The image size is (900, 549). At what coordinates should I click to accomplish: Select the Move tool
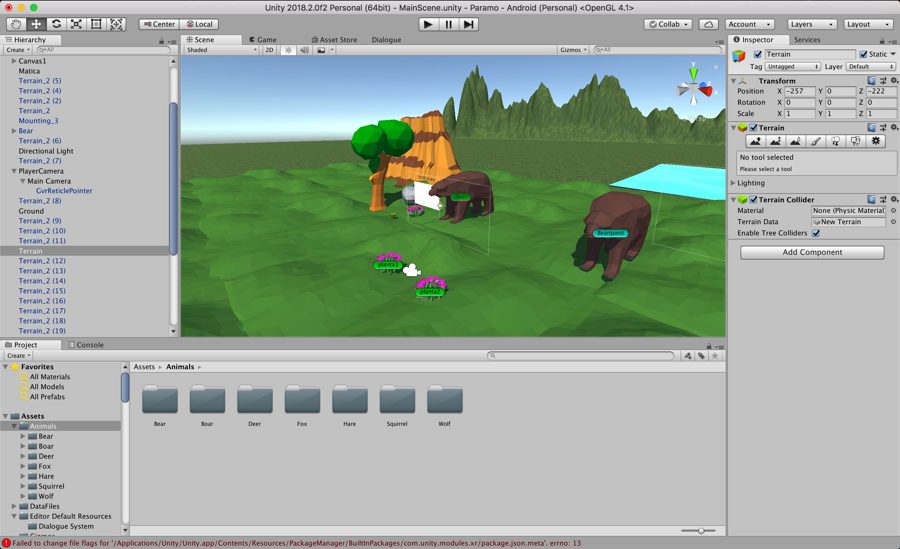(x=36, y=24)
